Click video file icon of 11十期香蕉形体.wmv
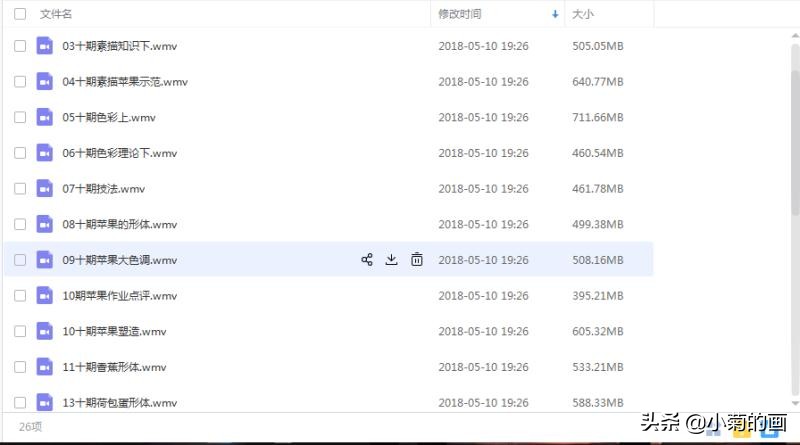The width and height of the screenshot is (800, 445). pos(45,367)
